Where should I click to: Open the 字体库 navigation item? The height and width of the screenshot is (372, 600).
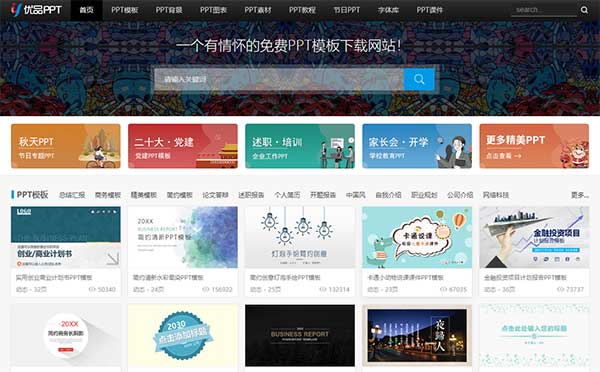pos(388,10)
